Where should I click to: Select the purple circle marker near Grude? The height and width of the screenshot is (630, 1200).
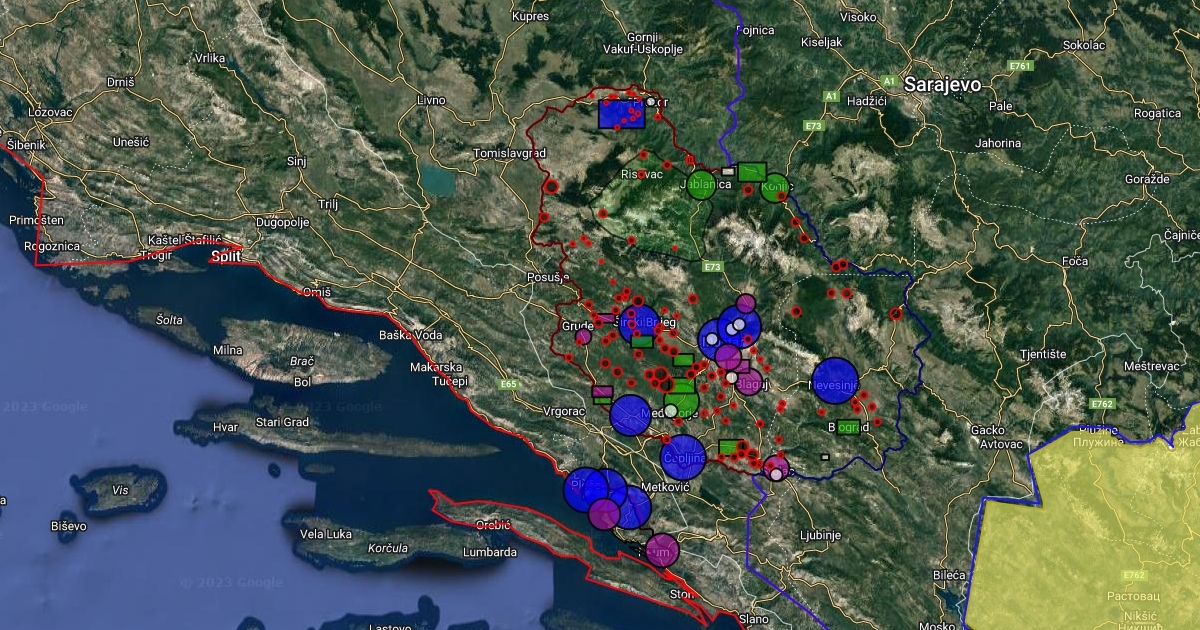[x=583, y=337]
